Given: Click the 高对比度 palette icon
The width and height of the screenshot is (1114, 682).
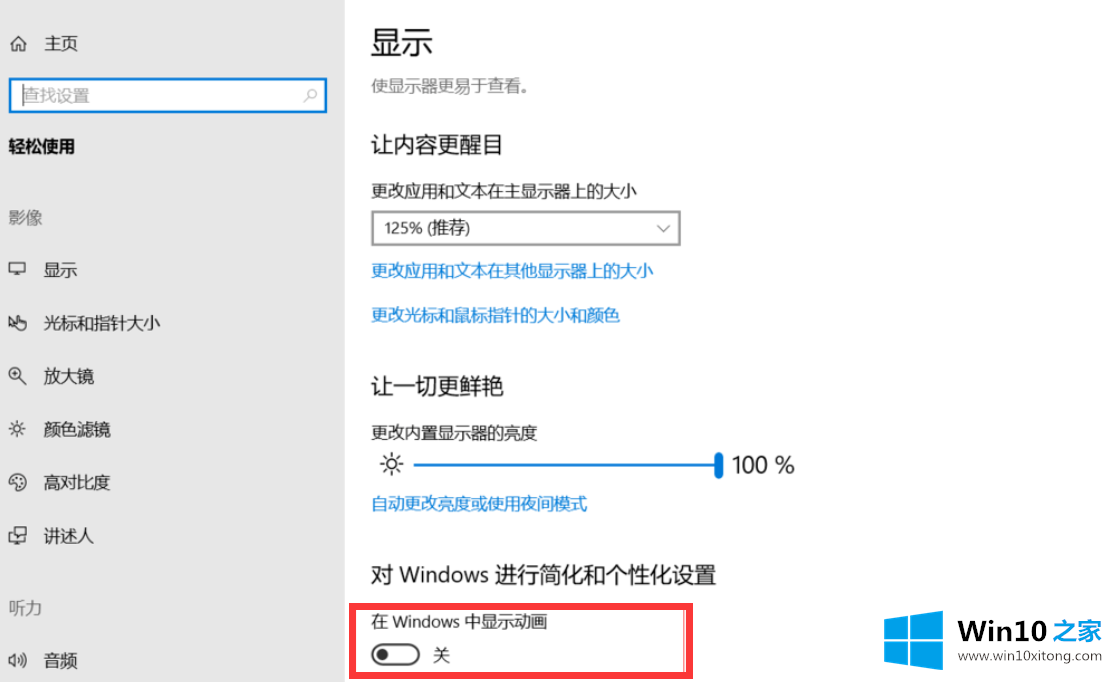Looking at the screenshot, I should [17, 482].
